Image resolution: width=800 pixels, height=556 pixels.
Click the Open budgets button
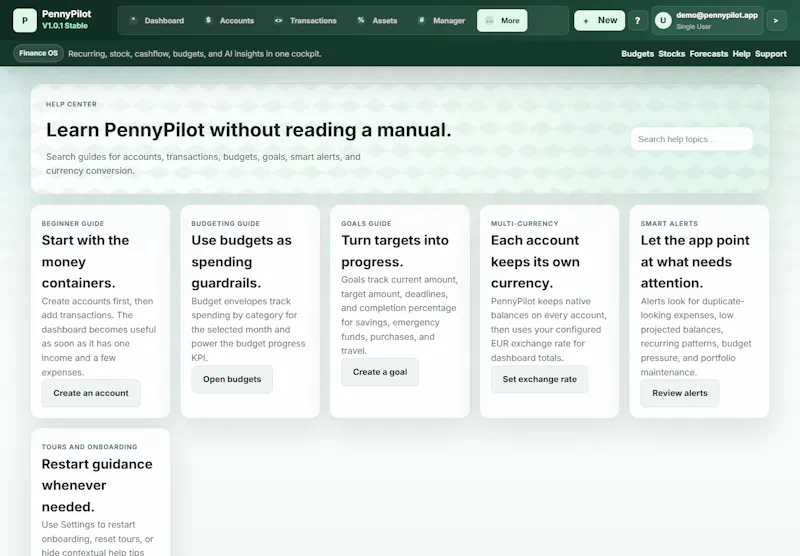point(232,379)
